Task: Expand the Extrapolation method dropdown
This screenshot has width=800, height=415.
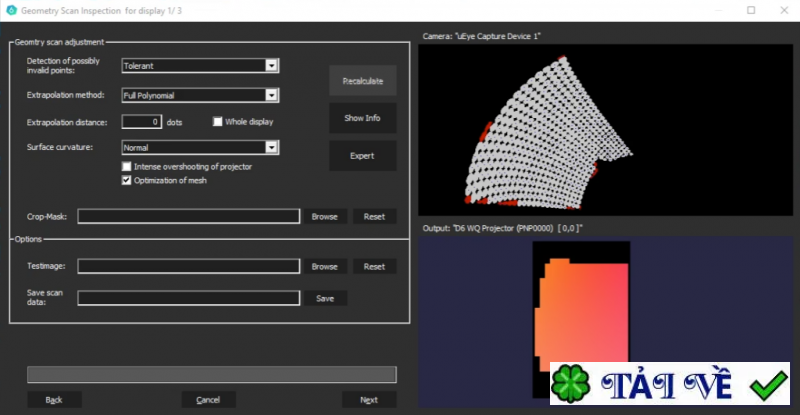Action: pos(271,95)
